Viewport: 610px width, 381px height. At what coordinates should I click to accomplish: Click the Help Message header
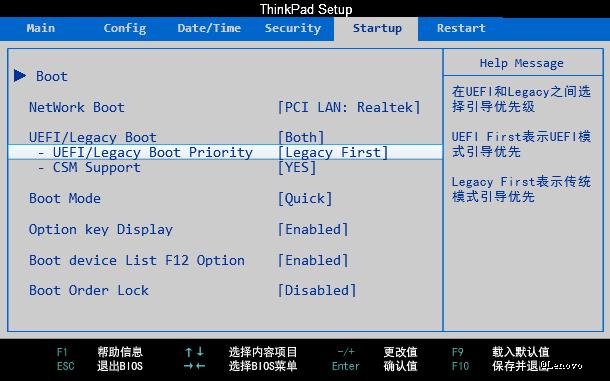521,63
